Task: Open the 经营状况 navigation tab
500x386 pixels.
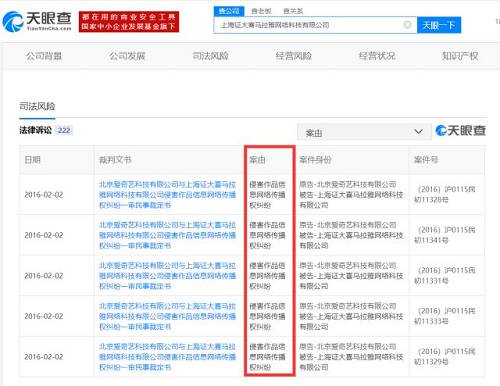Action: point(377,56)
